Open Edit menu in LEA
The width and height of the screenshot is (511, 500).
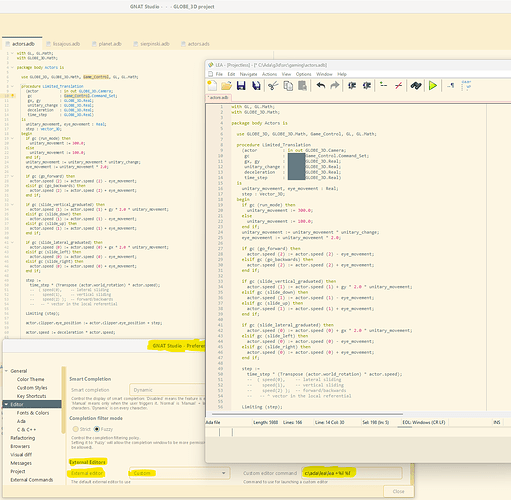tap(231, 74)
